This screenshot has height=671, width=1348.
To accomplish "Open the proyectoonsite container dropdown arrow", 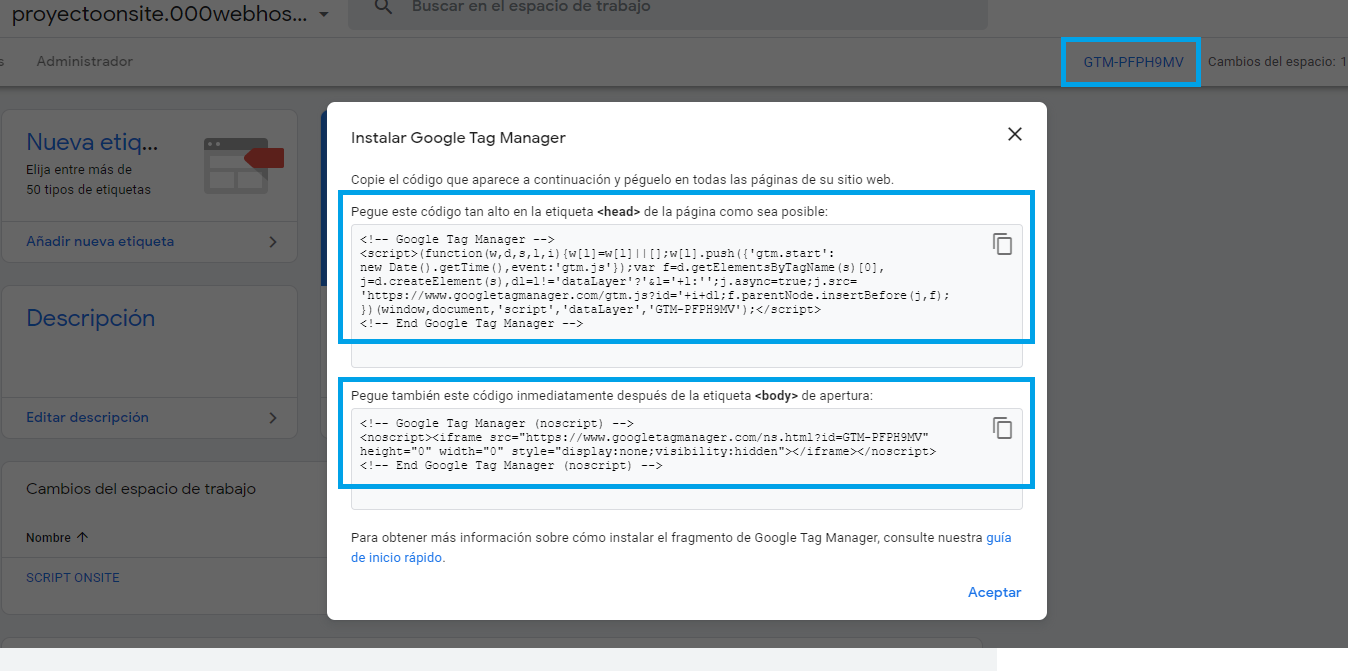I will click(323, 15).
